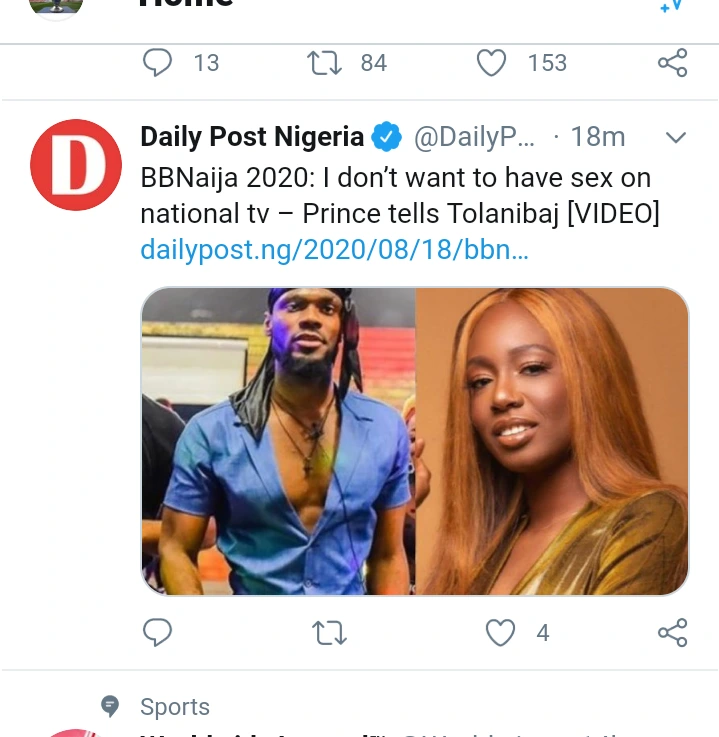View the photo of woman in gold top
This screenshot has width=719, height=737.
pyautogui.click(x=552, y=440)
